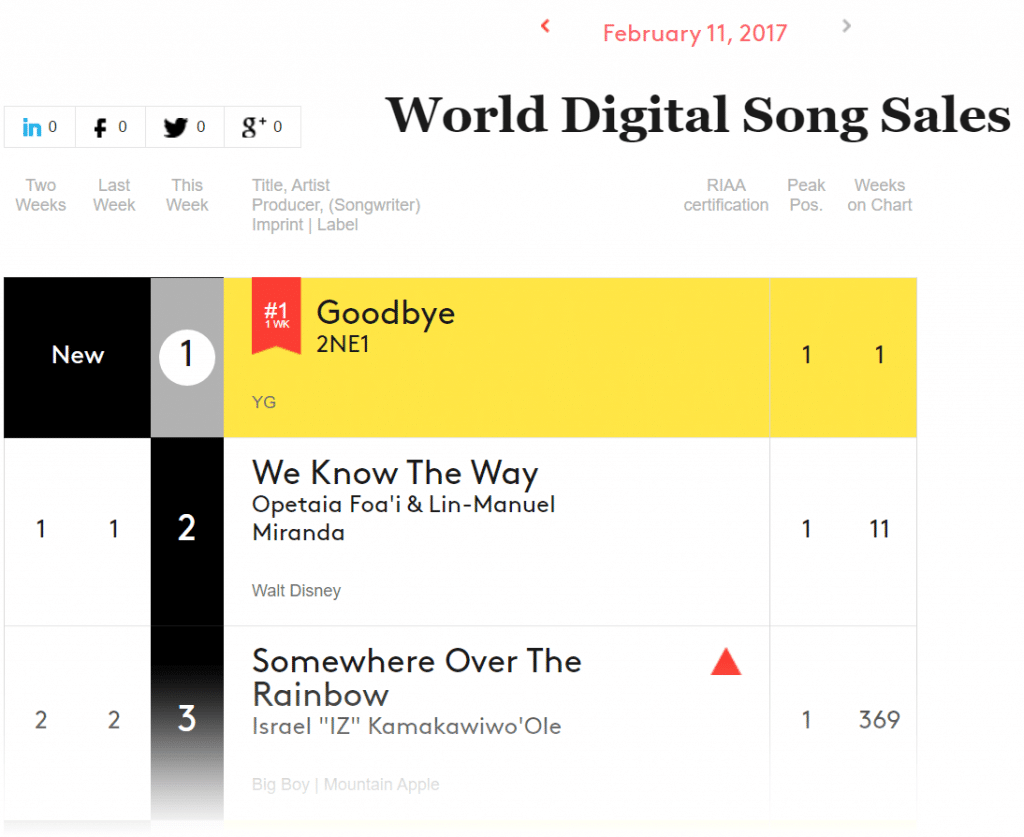This screenshot has width=1024, height=837.
Task: Open the song Goodbye
Action: pyautogui.click(x=385, y=312)
